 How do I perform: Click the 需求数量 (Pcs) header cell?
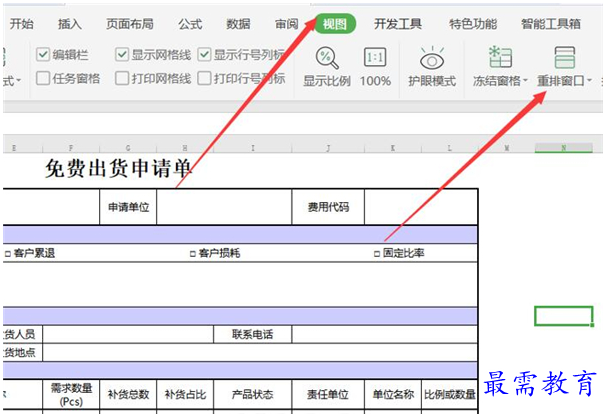[71, 395]
